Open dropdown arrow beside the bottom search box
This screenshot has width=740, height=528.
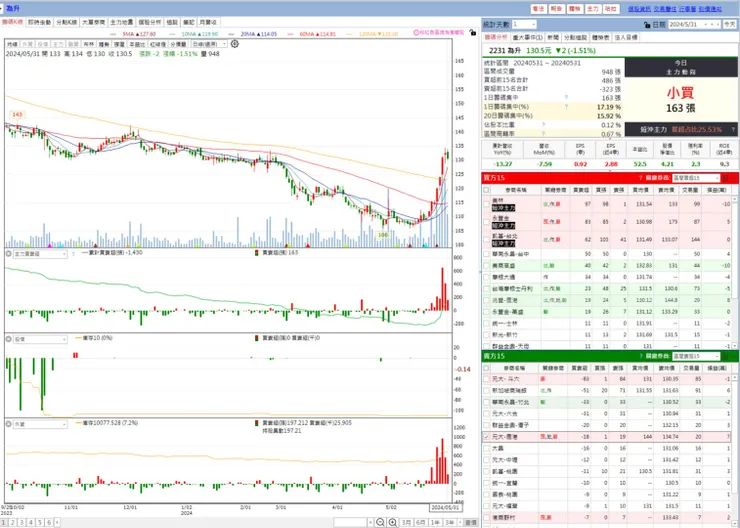370,522
